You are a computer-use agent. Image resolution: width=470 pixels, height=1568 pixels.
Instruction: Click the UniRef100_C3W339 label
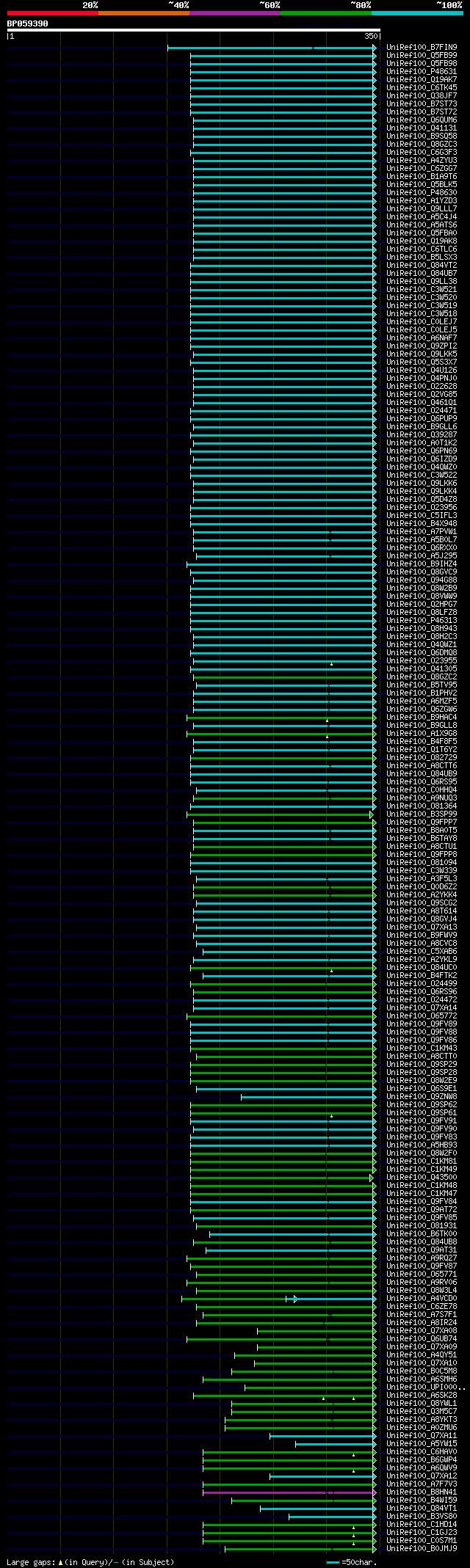click(x=422, y=871)
